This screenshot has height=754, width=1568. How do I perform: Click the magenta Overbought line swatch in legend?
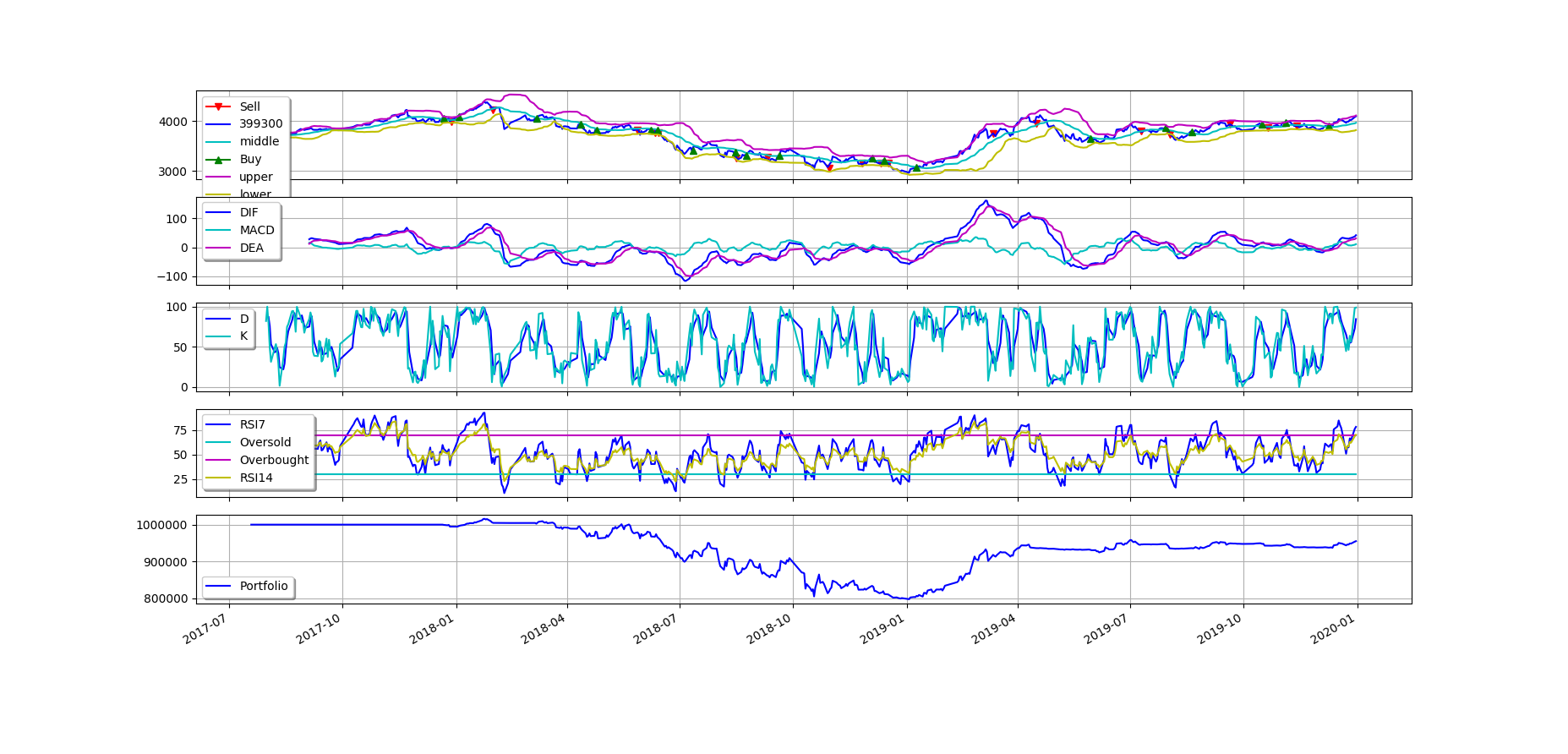(218, 461)
